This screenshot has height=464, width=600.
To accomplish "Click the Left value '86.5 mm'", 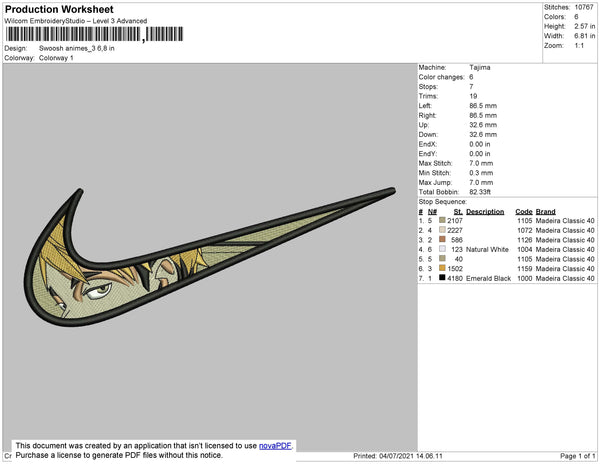I will click(x=483, y=106).
